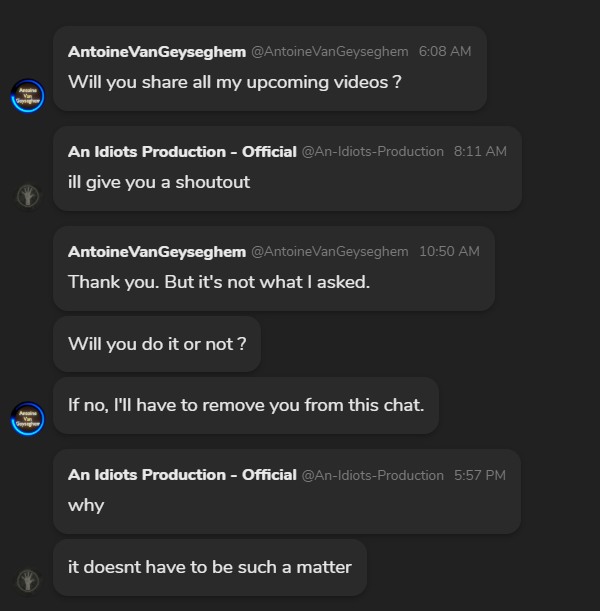Click AntoineVanGeyseghem name on 10:50 AM message
This screenshot has height=611, width=600.
point(157,252)
